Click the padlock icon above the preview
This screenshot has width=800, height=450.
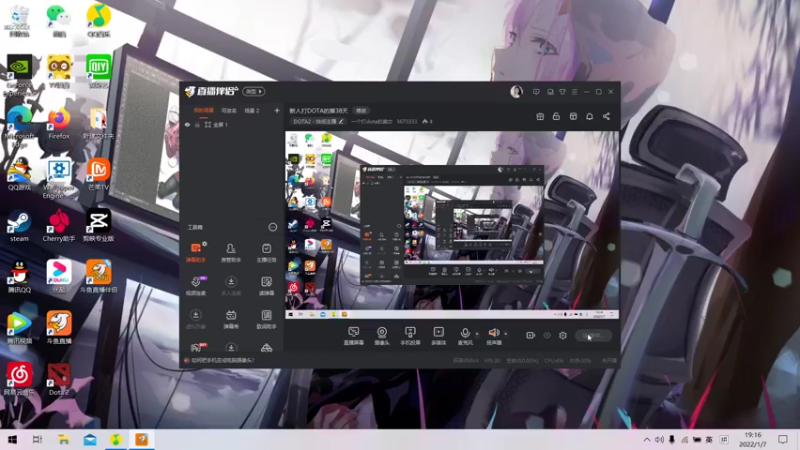556,116
